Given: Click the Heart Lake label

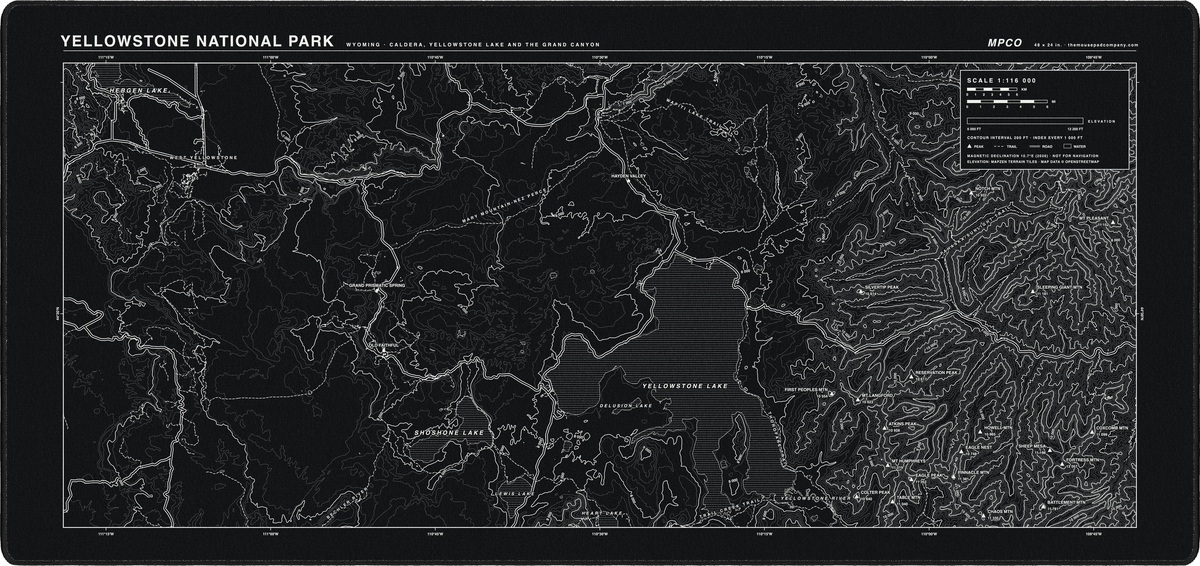Looking at the screenshot, I should 602,512.
